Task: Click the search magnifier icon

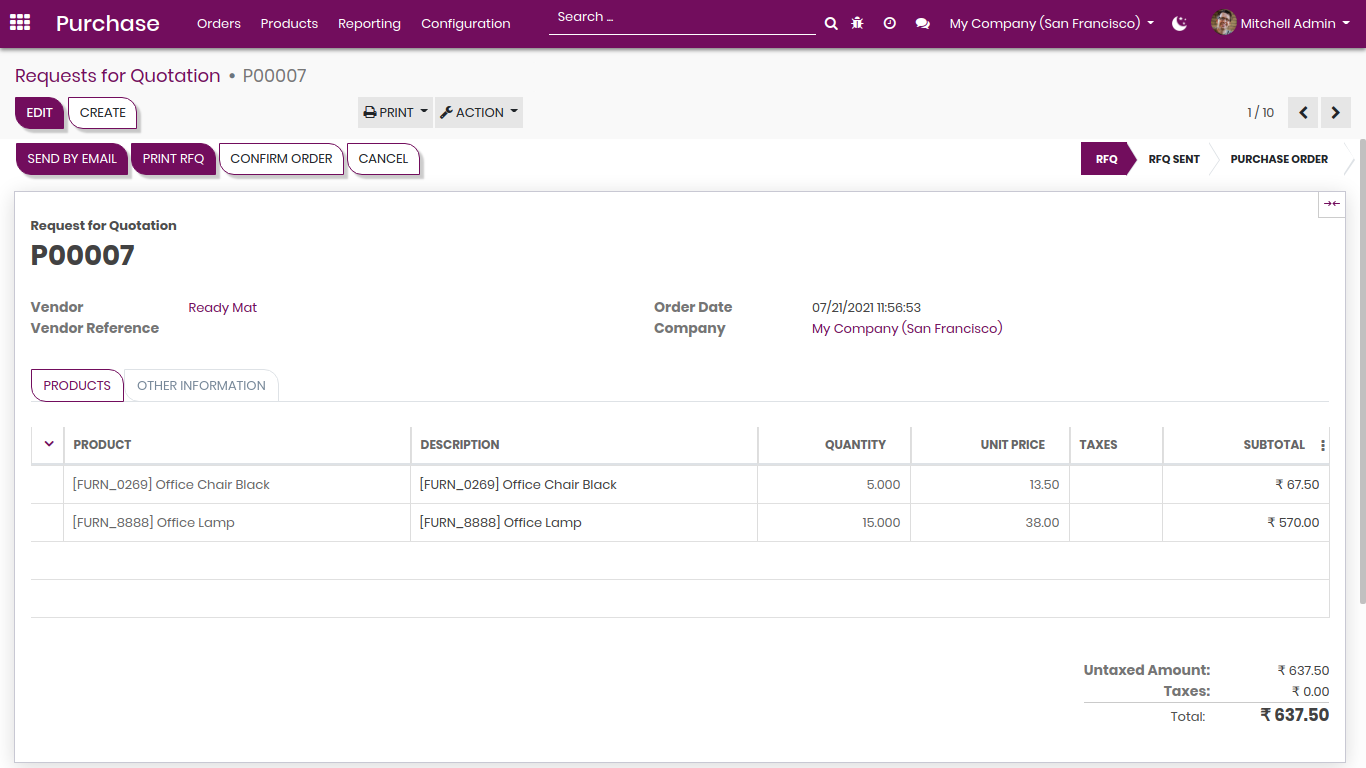Action: pos(831,23)
